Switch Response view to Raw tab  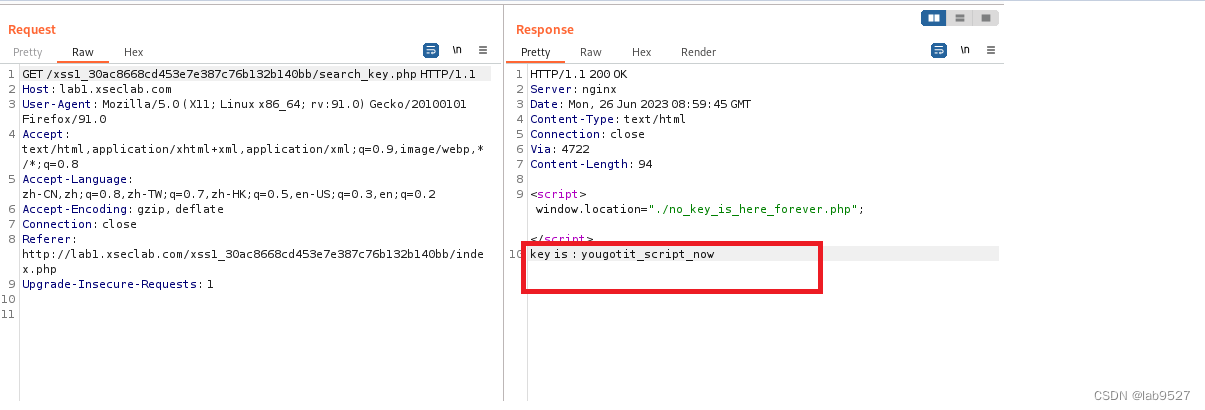[591, 52]
